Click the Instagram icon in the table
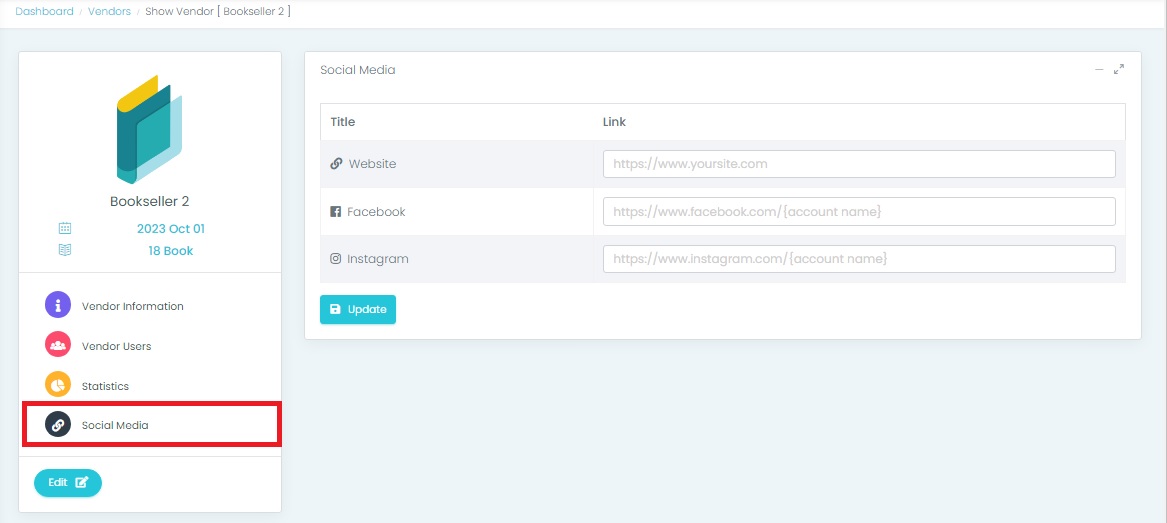This screenshot has width=1167, height=523. (336, 259)
